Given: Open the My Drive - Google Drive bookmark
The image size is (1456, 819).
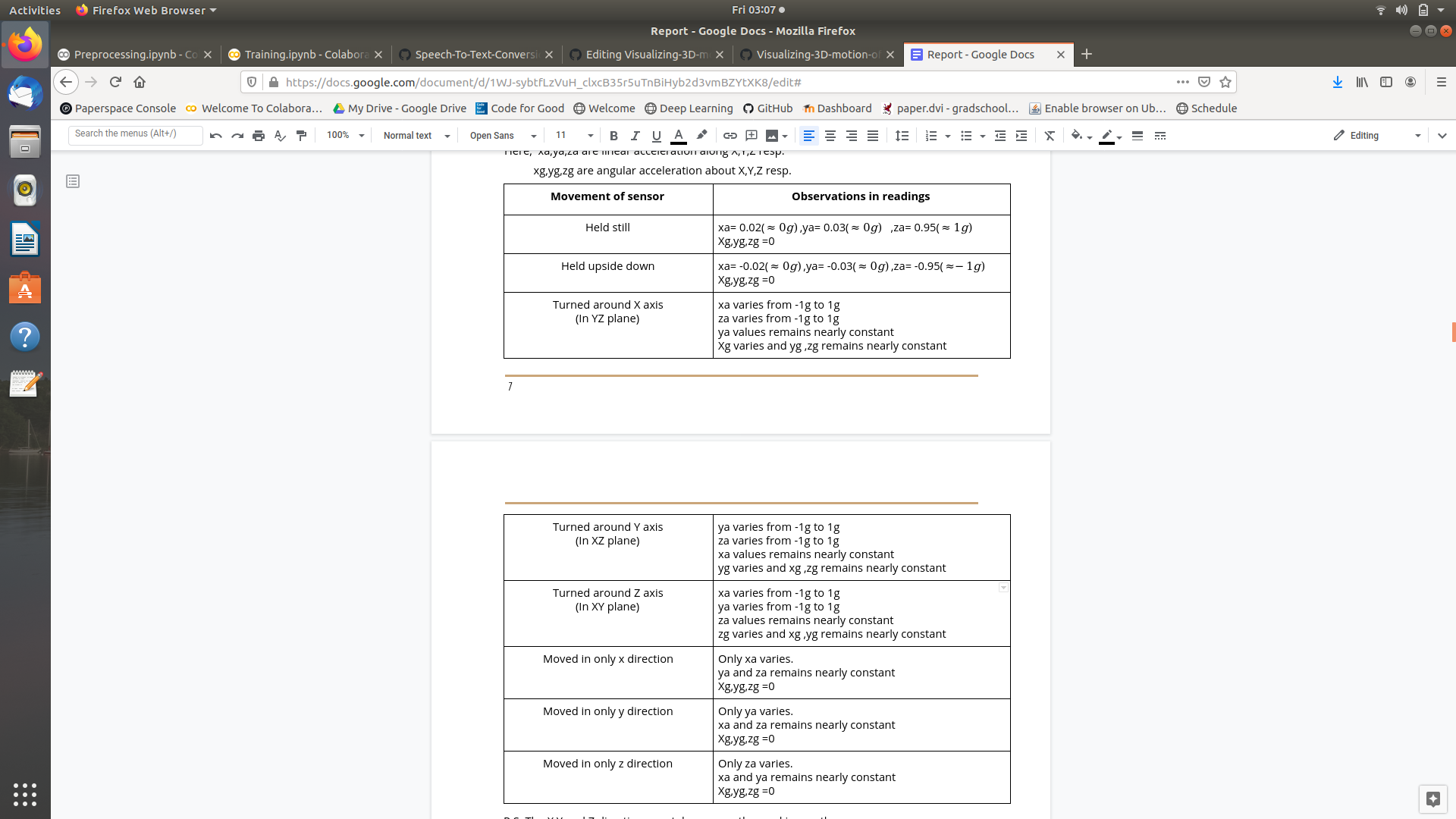Looking at the screenshot, I should click(400, 108).
